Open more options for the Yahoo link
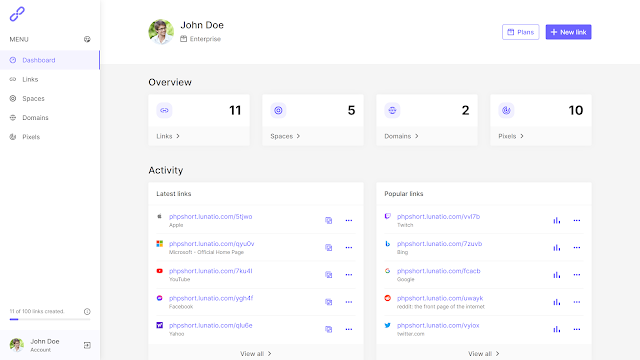Viewport: 640px width, 360px height. 349,329
